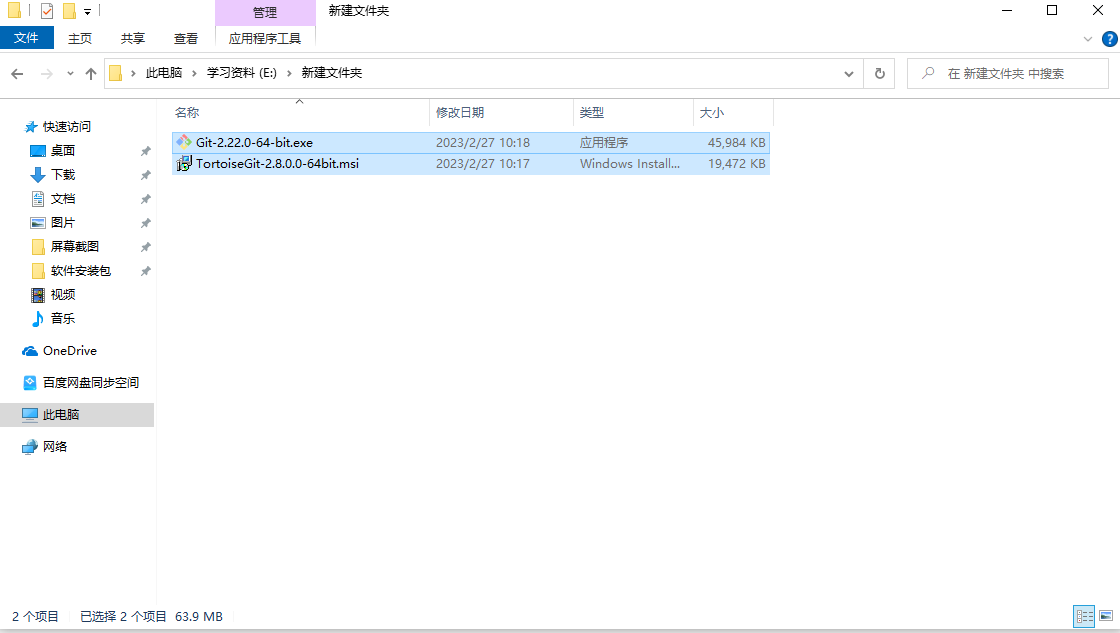This screenshot has height=633, width=1120.
Task: Collapse the ribbon with the chevron
Action: point(1088,39)
